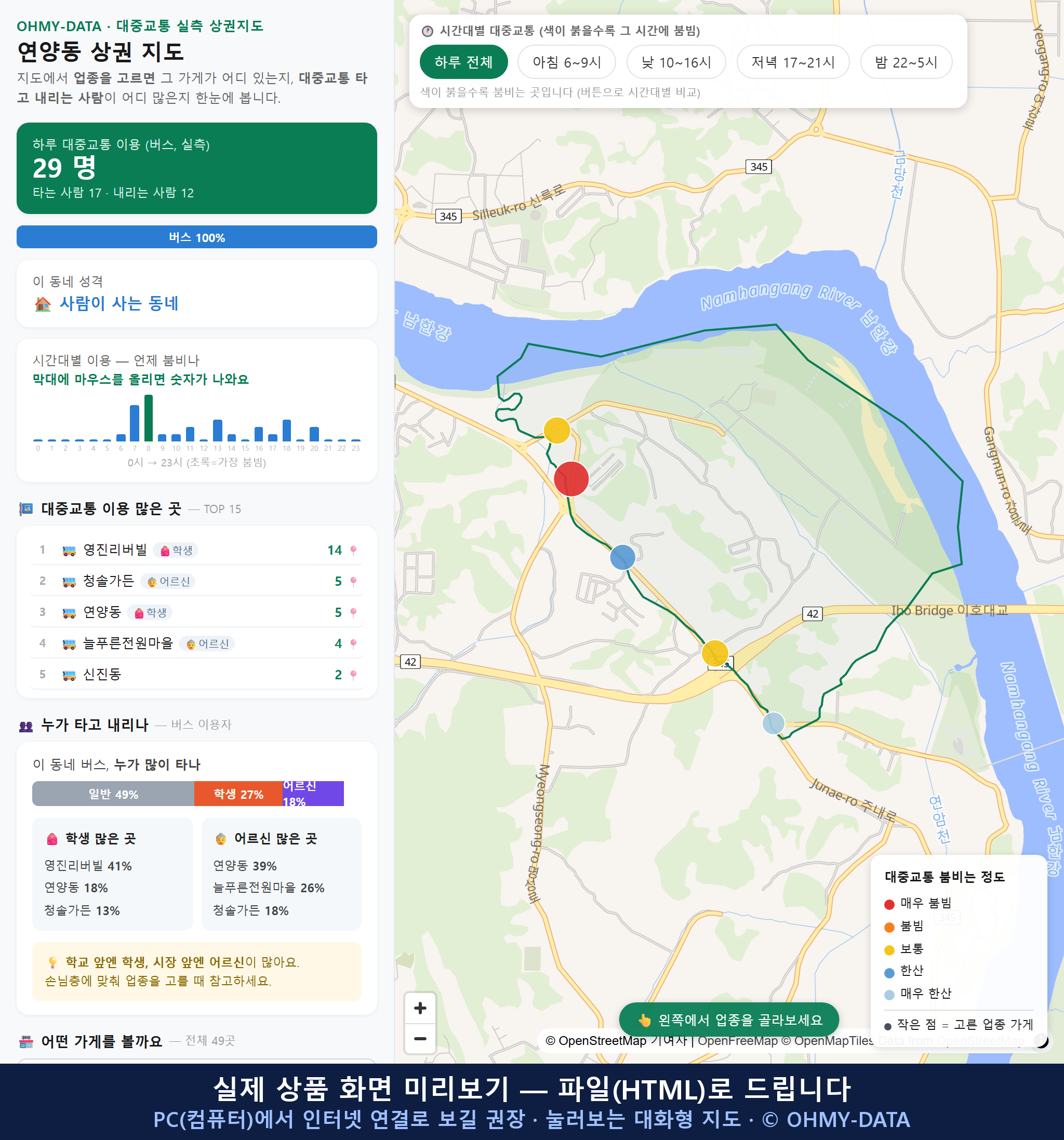
Task: Switch to 아침 6~9시 time filter
Action: click(566, 62)
